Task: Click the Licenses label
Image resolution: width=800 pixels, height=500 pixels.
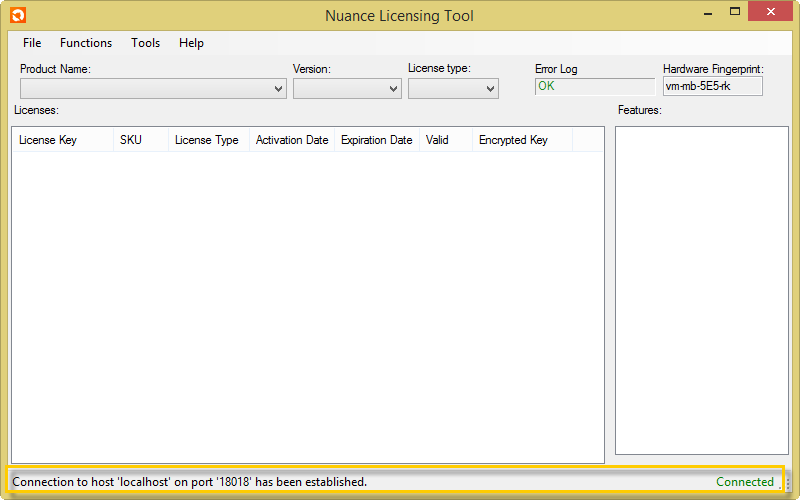Action: (x=36, y=110)
